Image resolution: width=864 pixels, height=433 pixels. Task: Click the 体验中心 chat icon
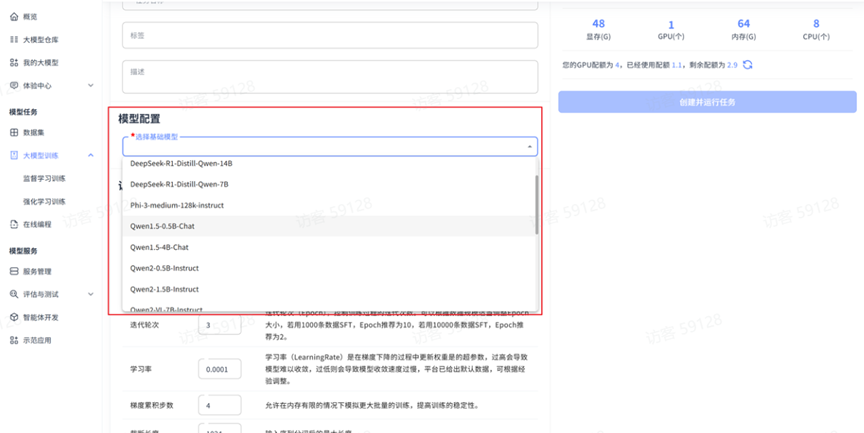(14, 86)
